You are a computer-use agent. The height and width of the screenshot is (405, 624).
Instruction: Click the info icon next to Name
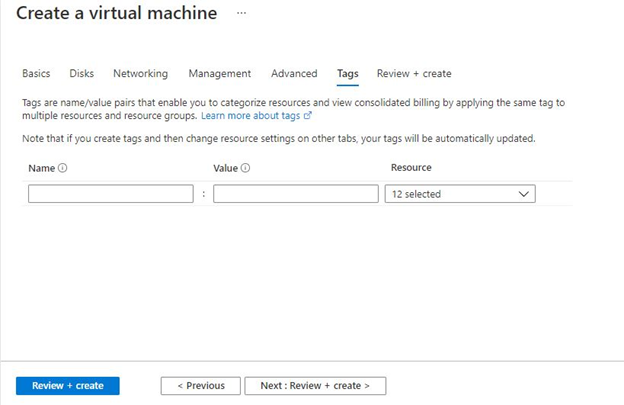coord(63,168)
